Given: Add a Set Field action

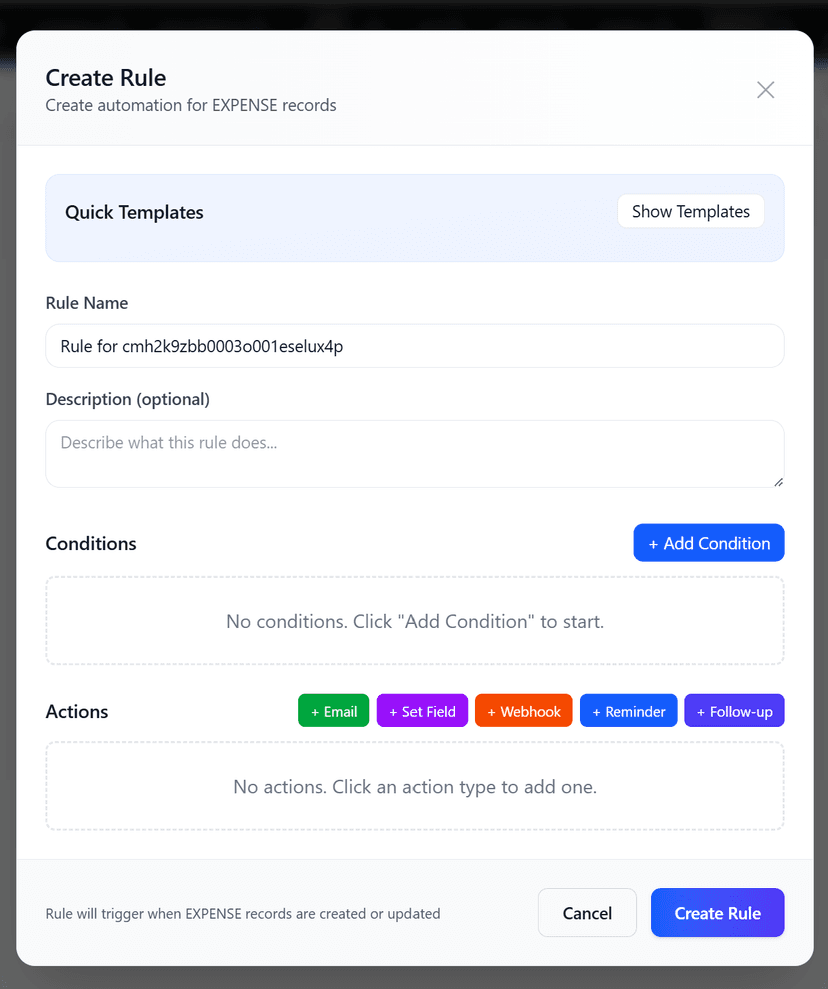Looking at the screenshot, I should (x=422, y=711).
